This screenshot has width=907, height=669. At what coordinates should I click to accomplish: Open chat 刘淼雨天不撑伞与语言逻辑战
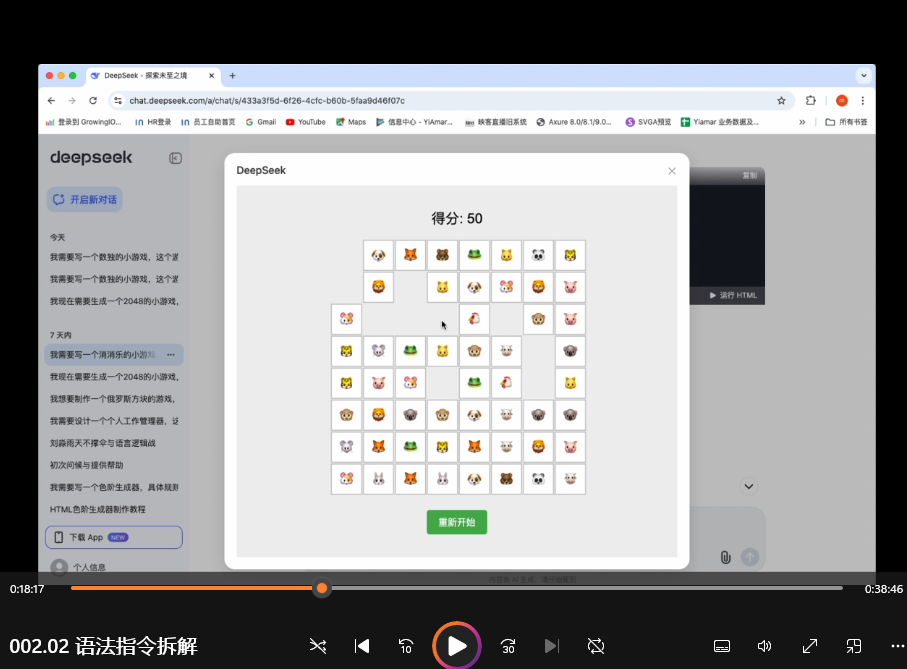coord(103,443)
